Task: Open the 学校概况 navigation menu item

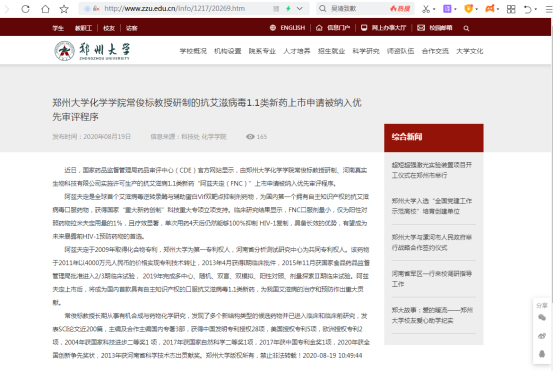Action: point(193,51)
